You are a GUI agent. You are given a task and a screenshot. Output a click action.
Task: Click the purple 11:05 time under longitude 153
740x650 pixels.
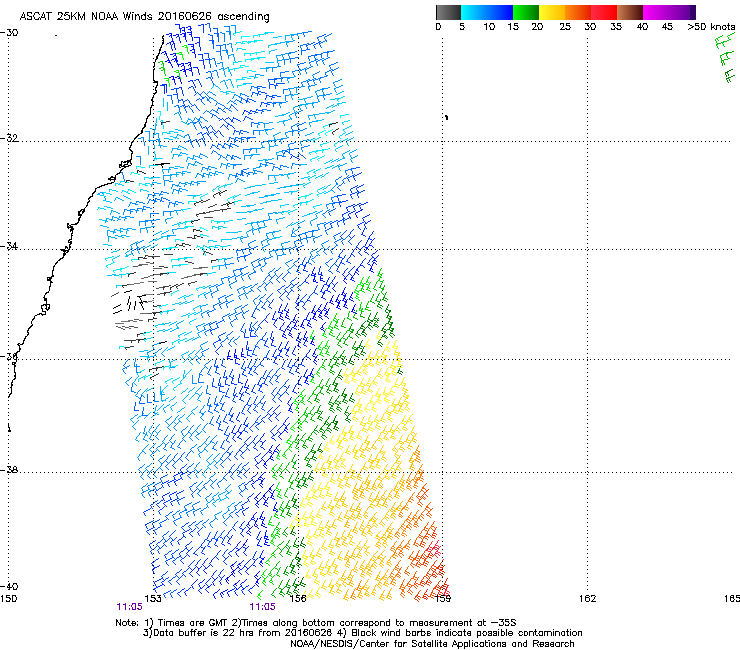[x=129, y=607]
